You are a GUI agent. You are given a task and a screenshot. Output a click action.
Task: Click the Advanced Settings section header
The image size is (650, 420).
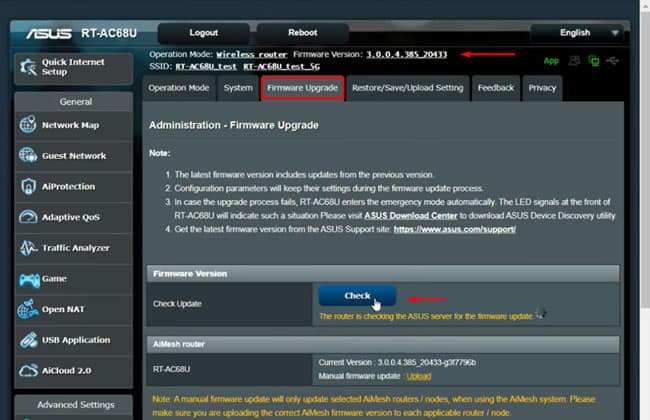(x=74, y=404)
